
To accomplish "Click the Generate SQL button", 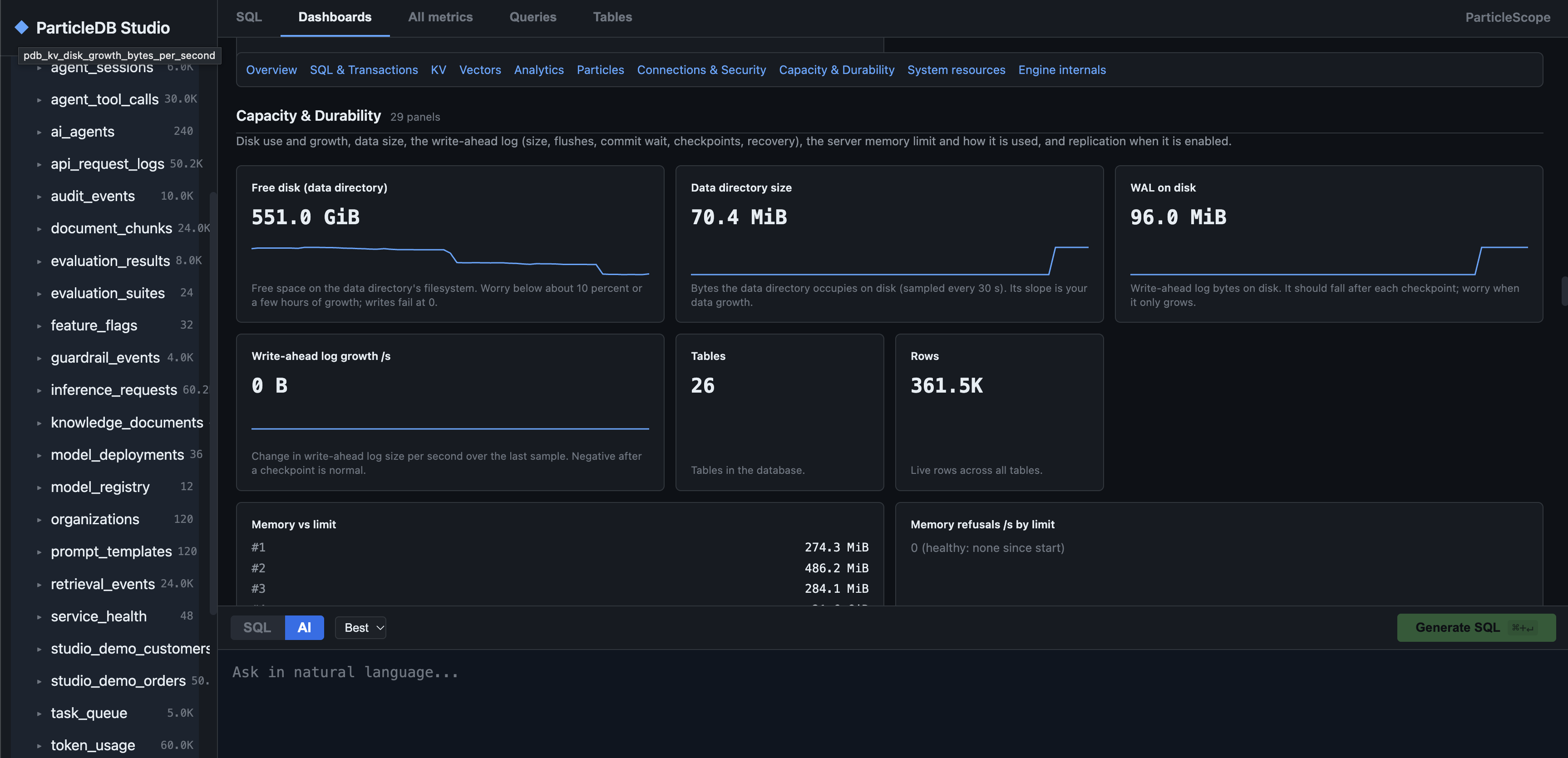I will point(1476,628).
